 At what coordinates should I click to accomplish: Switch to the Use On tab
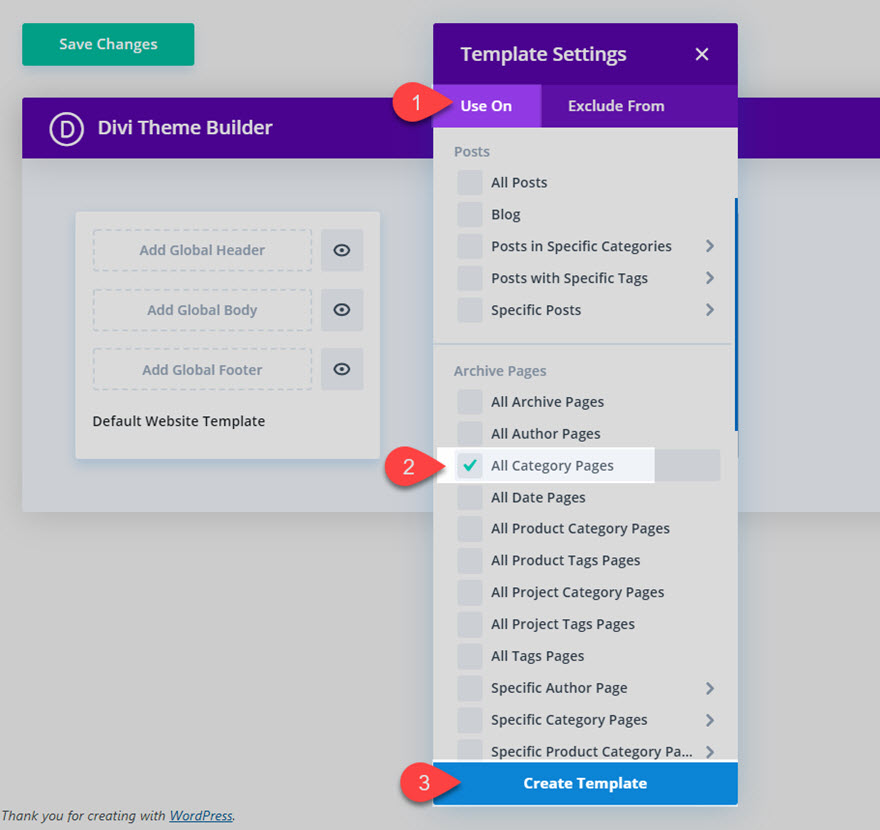click(x=487, y=106)
